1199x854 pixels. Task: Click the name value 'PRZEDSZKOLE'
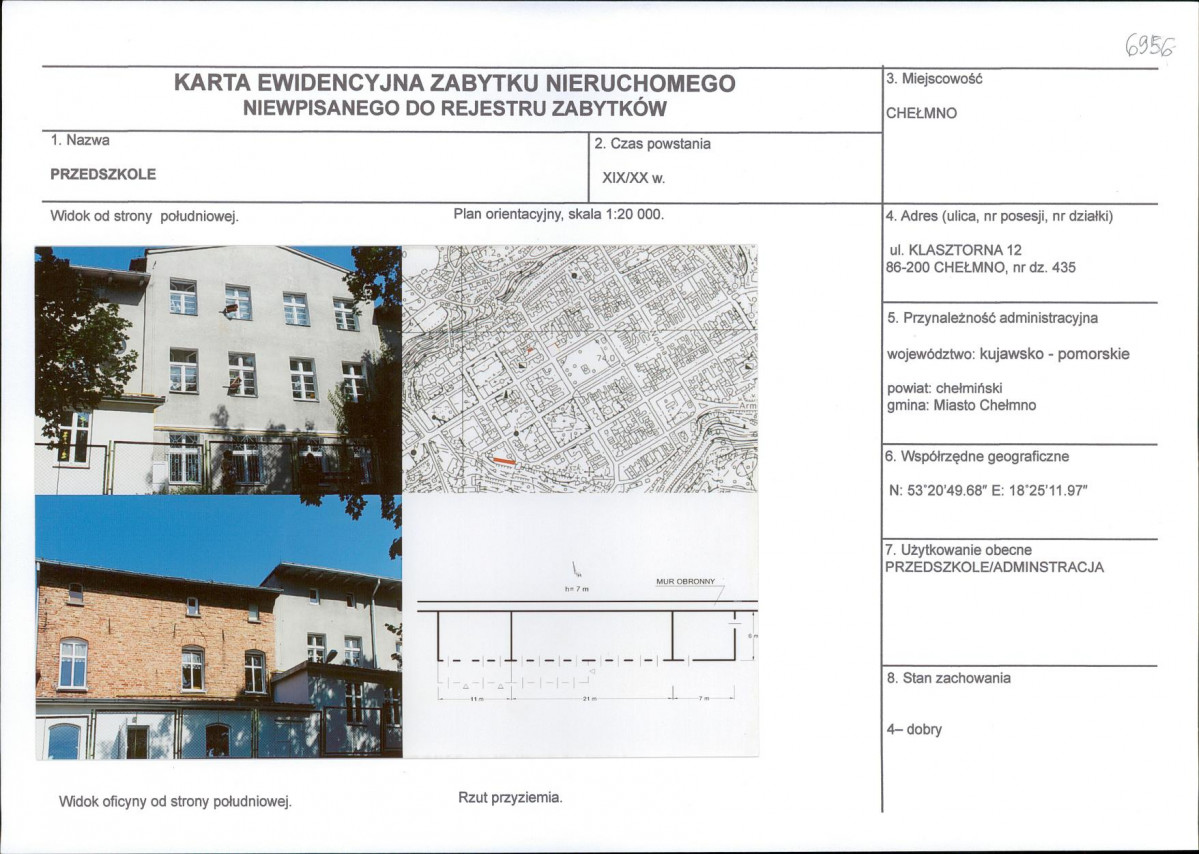(103, 174)
